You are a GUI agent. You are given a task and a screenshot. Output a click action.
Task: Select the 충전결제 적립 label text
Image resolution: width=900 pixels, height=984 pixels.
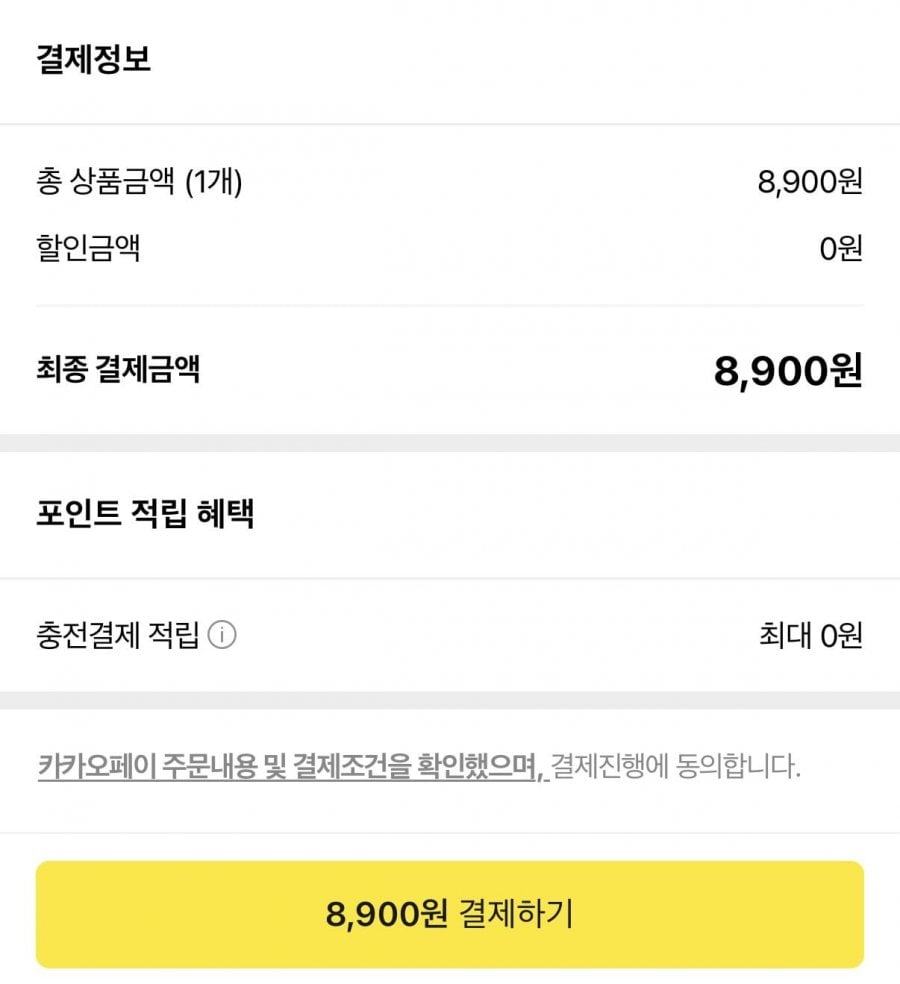coord(117,635)
